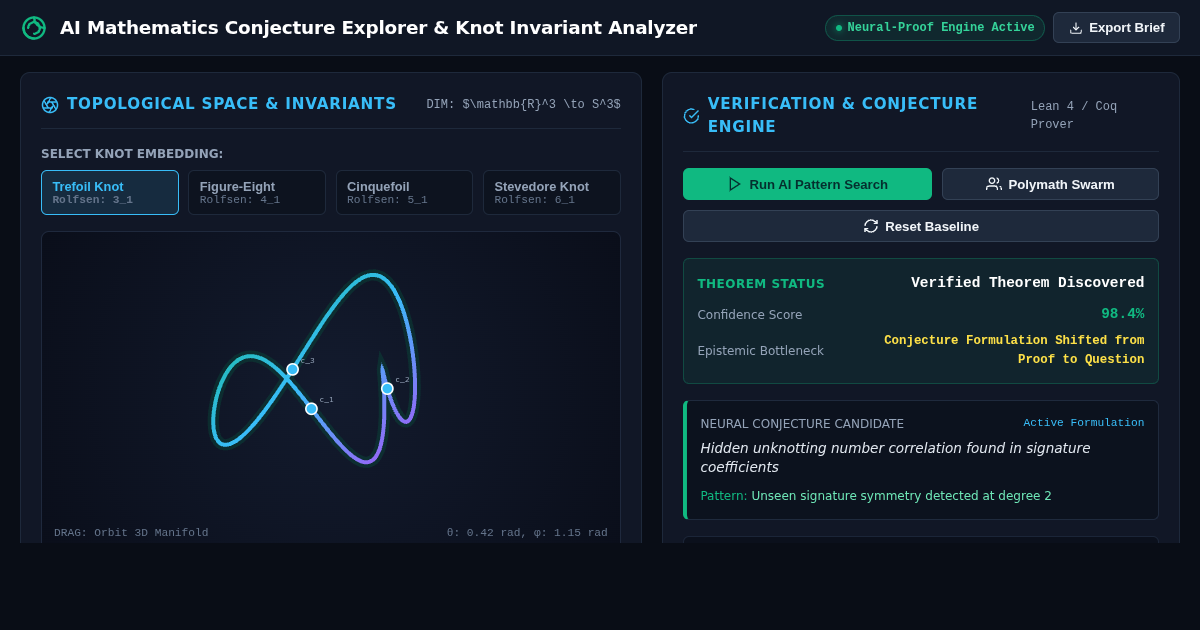The image size is (1200, 630).
Task: Click the NEURAL CONJECTURE CANDIDATE heading
Action: (802, 424)
